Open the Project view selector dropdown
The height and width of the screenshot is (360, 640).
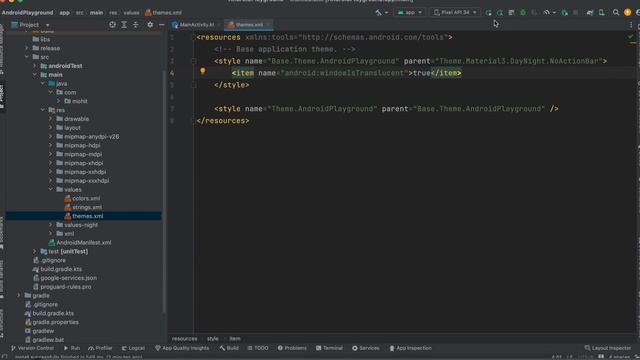[30, 25]
